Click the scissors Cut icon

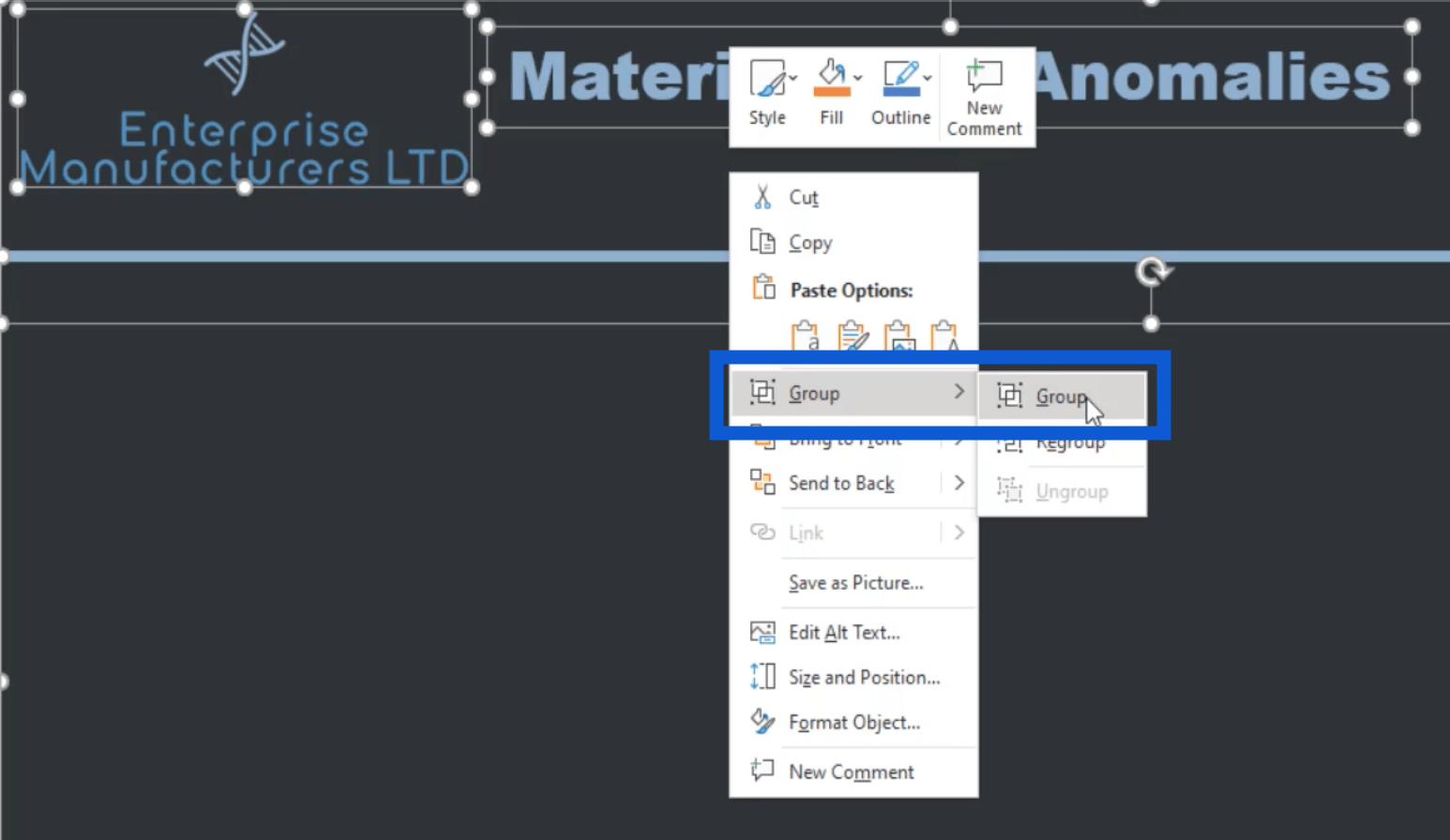pos(763,197)
